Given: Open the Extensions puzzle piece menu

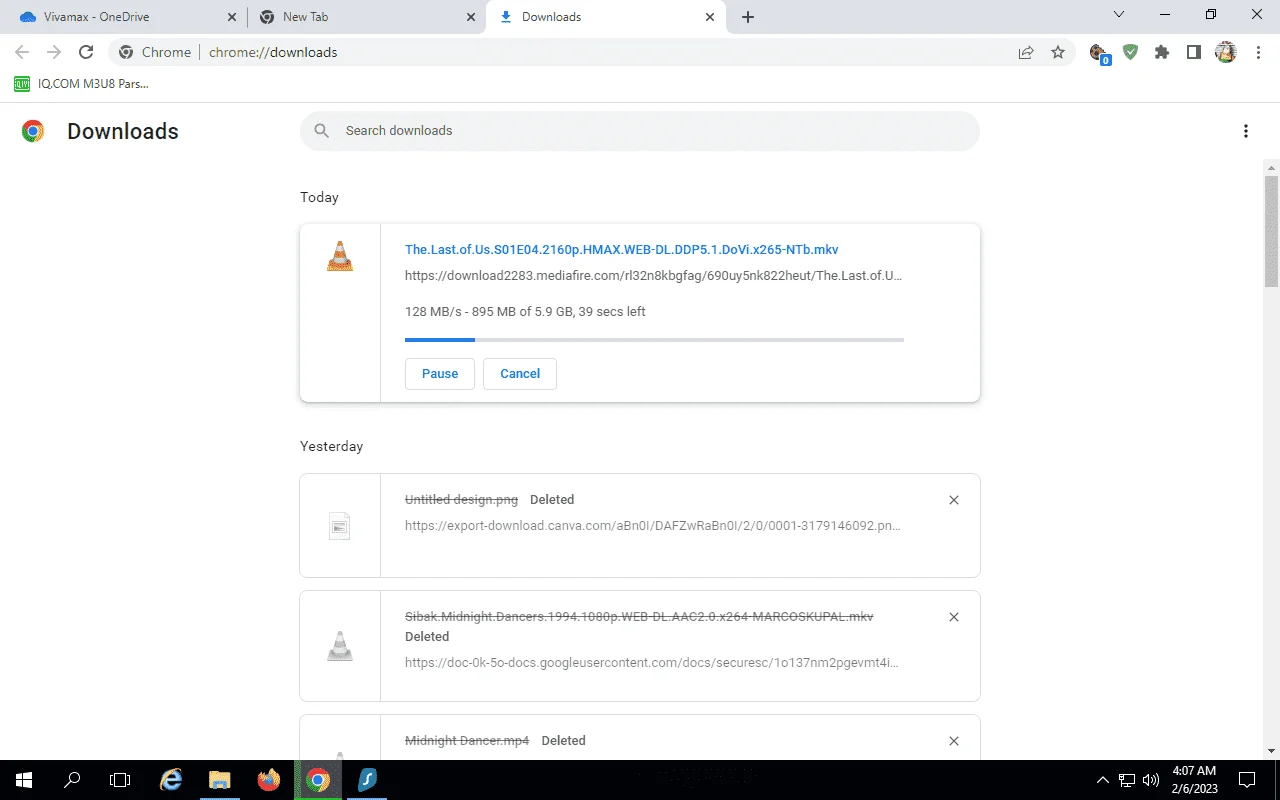Looking at the screenshot, I should tap(1162, 52).
